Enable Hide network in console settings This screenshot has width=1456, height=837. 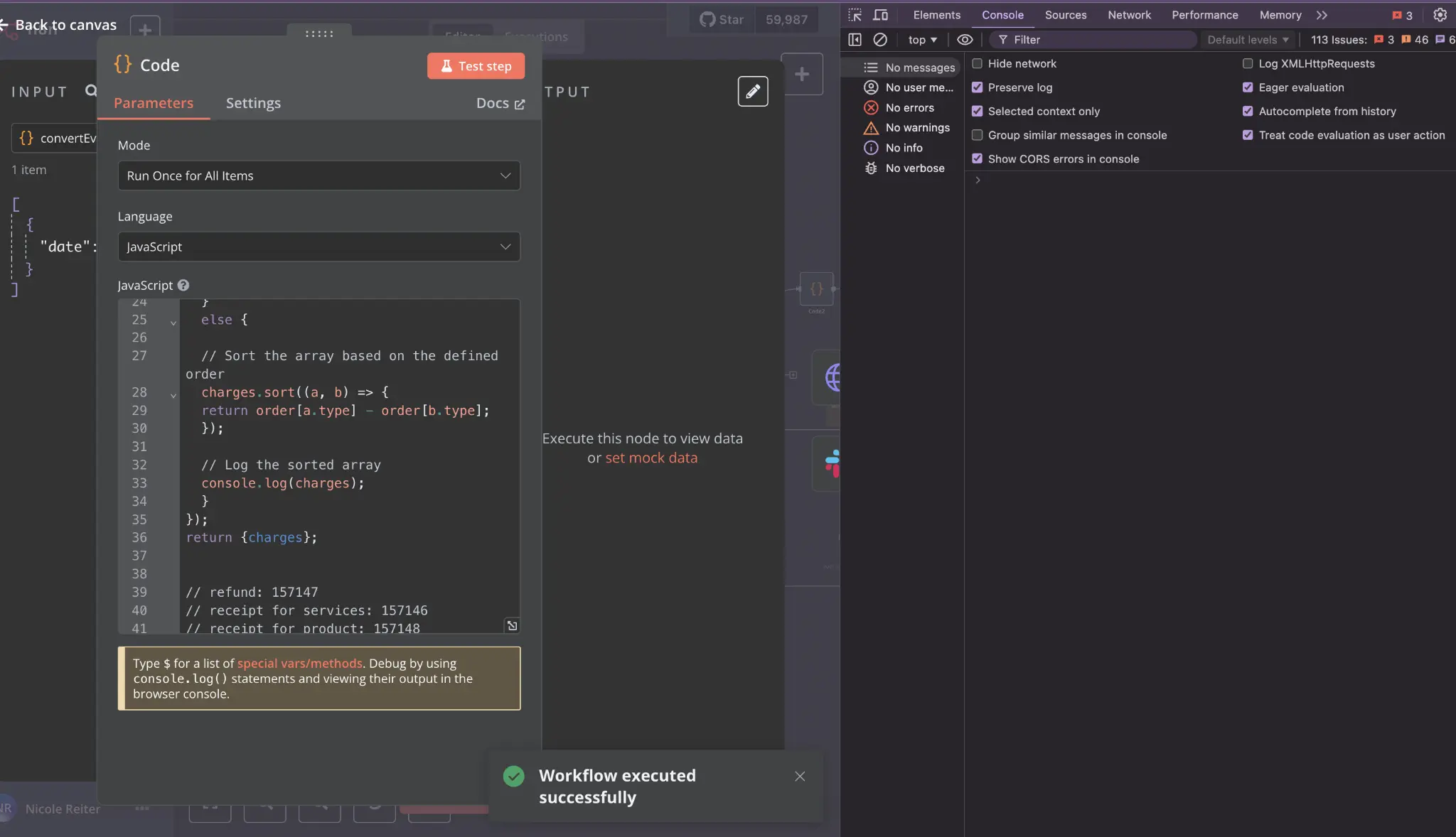[x=976, y=63]
